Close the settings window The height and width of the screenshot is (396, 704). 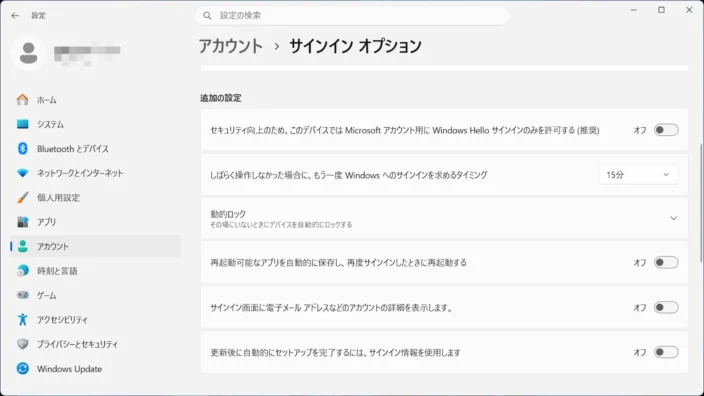[x=689, y=10]
